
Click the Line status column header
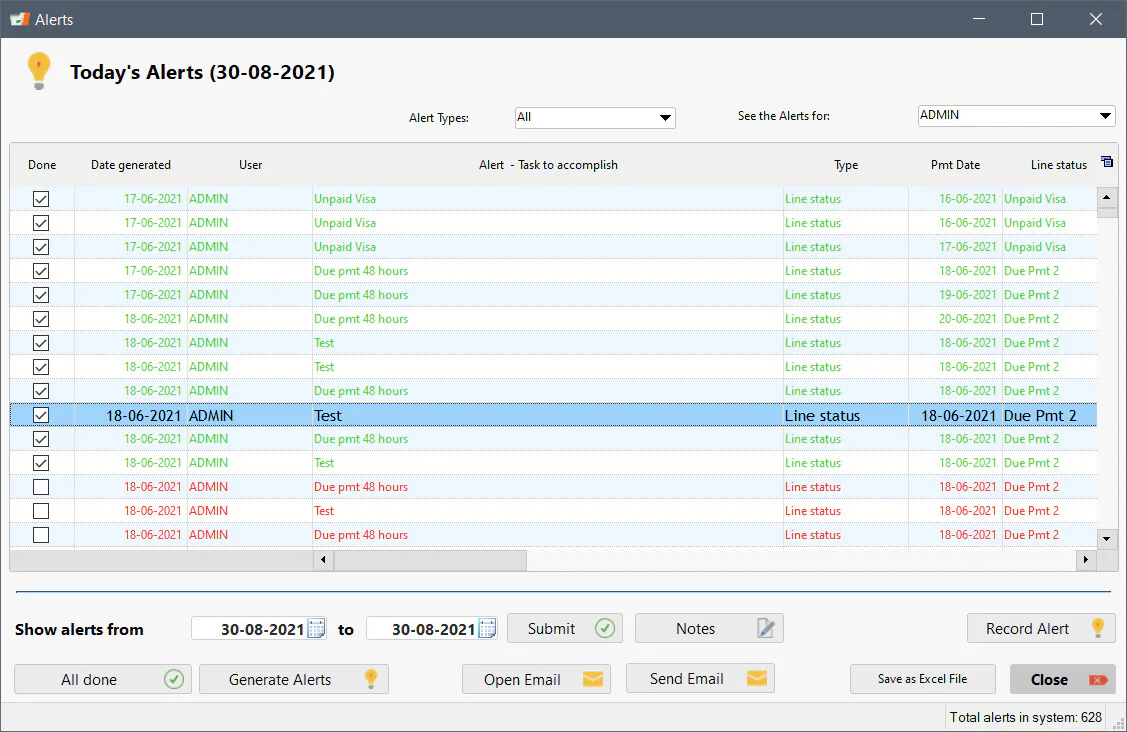[1059, 165]
